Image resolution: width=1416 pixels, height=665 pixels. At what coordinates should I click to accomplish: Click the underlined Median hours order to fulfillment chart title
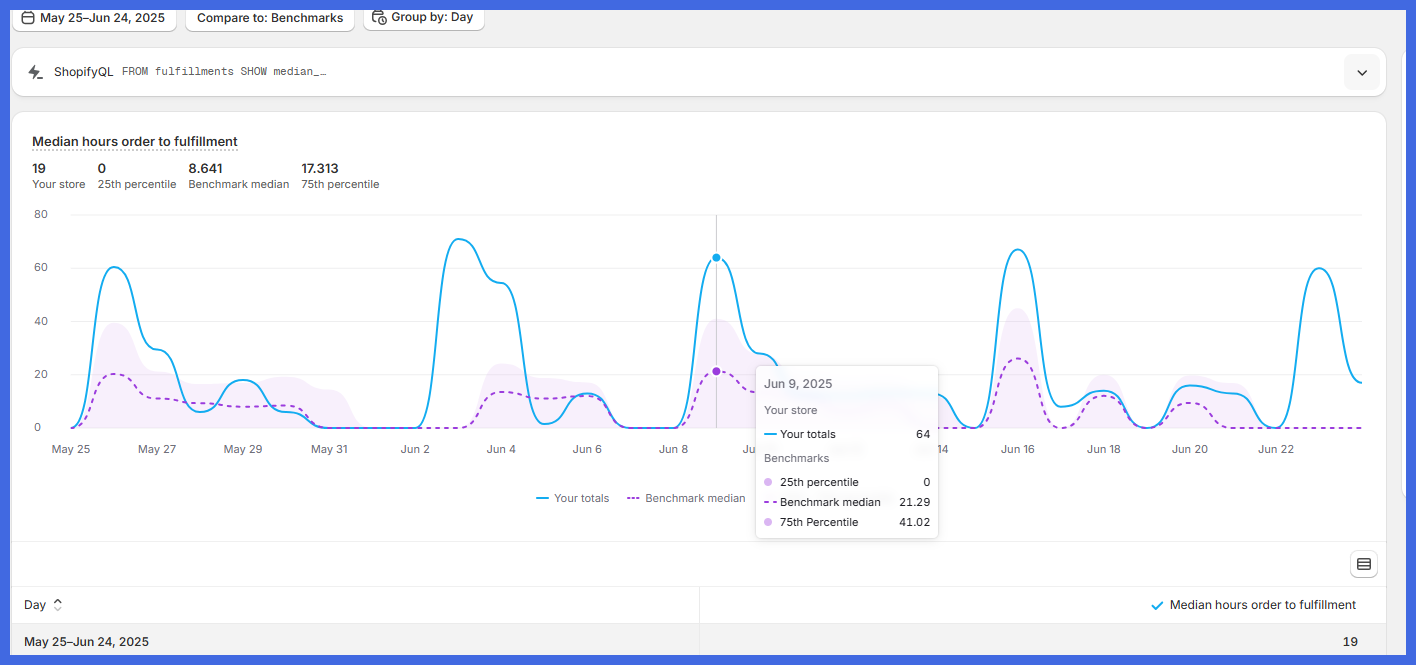click(135, 142)
